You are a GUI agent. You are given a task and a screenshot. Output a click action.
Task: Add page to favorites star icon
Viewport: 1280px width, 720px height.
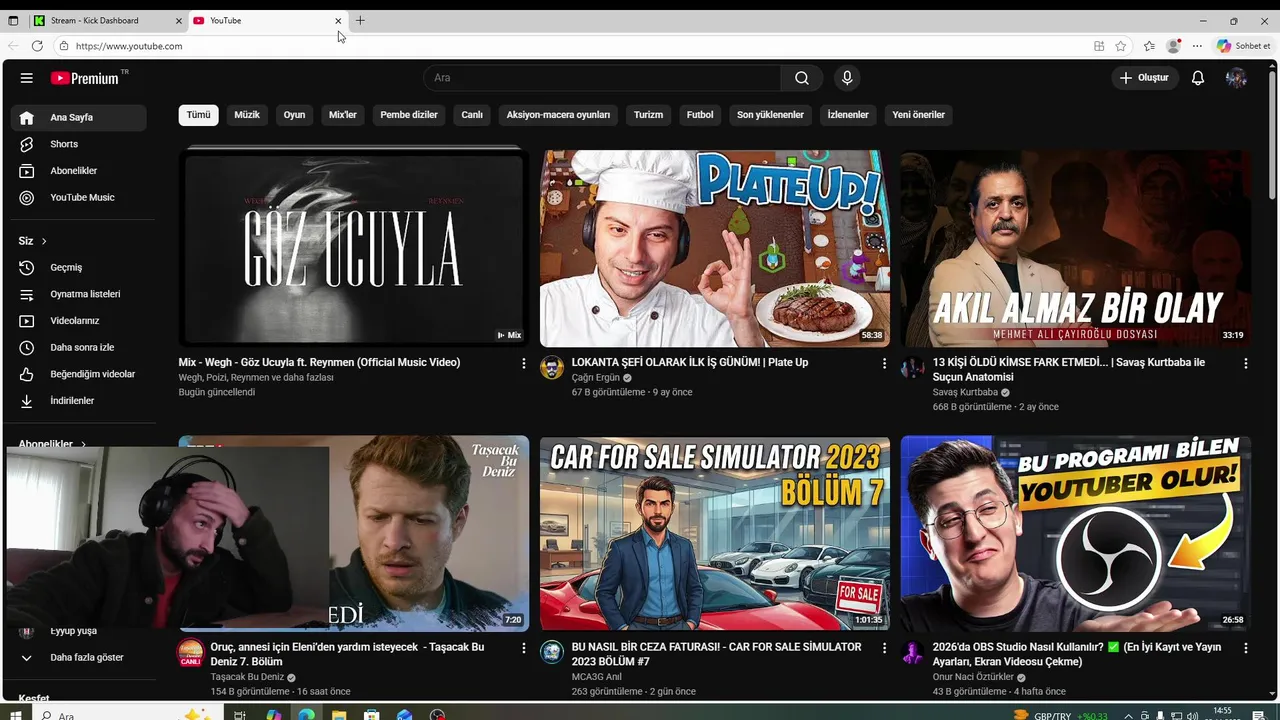pos(1121,46)
